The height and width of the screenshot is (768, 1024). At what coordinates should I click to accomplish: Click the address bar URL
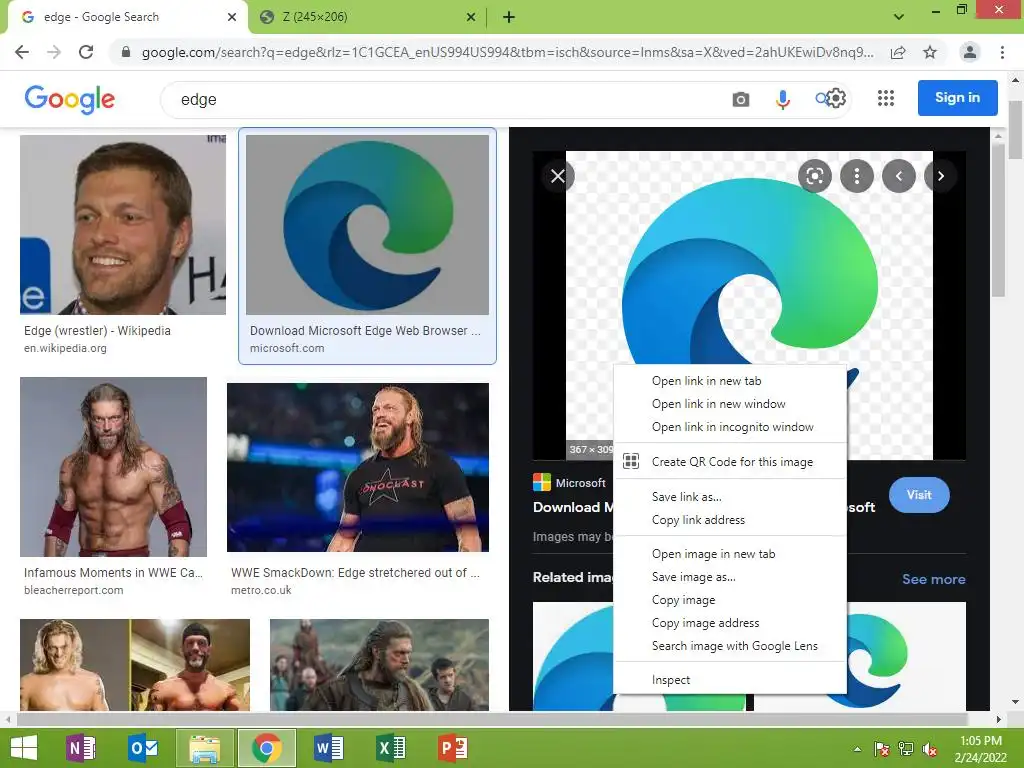[x=507, y=52]
